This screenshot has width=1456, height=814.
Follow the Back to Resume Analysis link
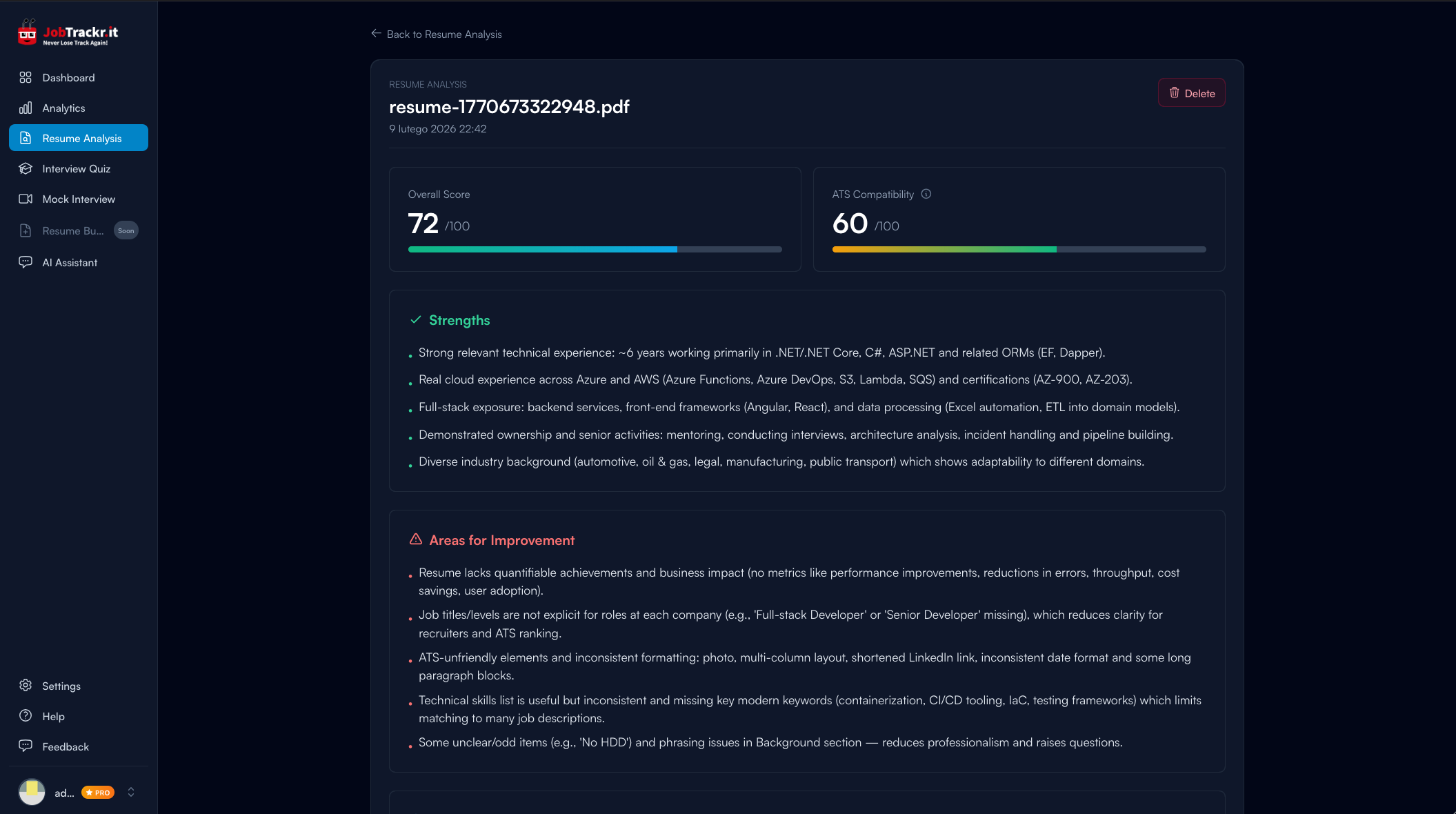coord(444,34)
